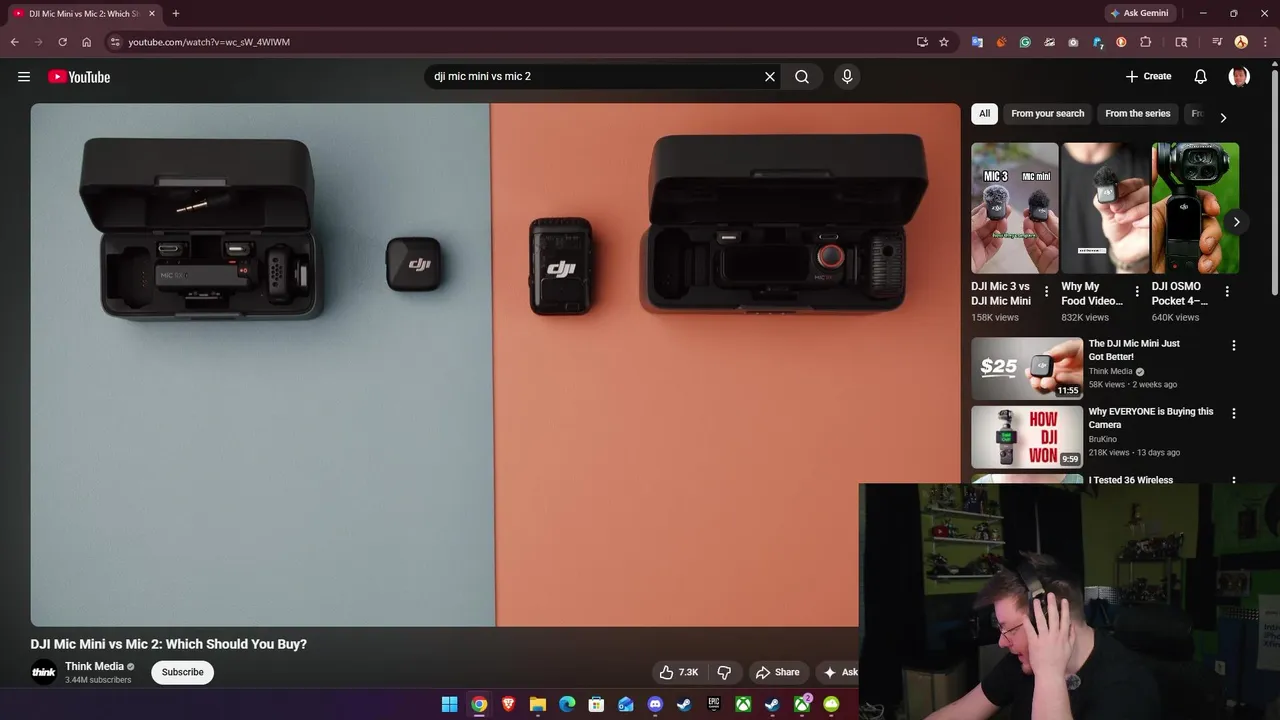Open options for I Tested 36 Wireless video
This screenshot has width=1280, height=720.
1233,480
